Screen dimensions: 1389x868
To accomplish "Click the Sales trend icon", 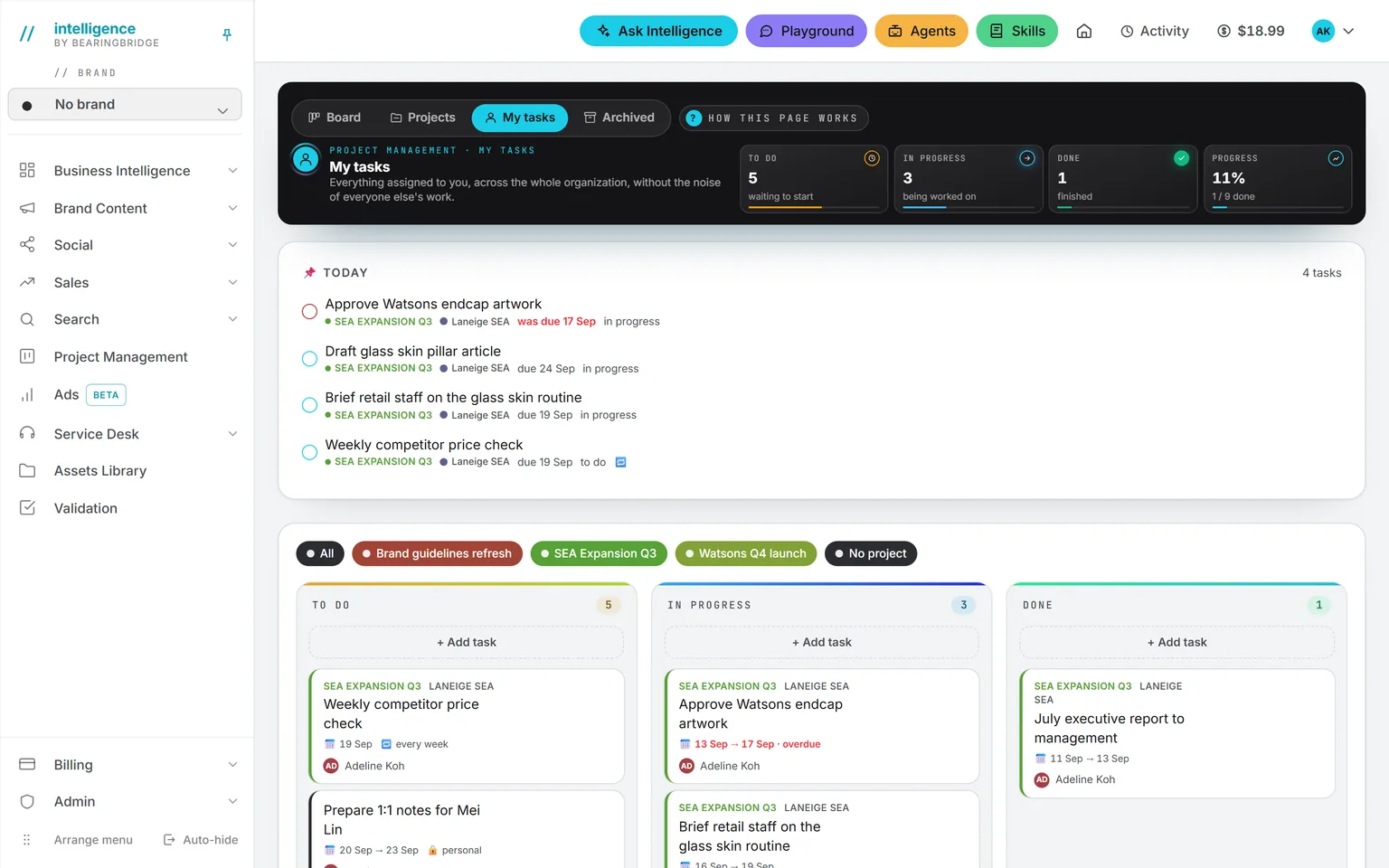I will click(x=27, y=282).
